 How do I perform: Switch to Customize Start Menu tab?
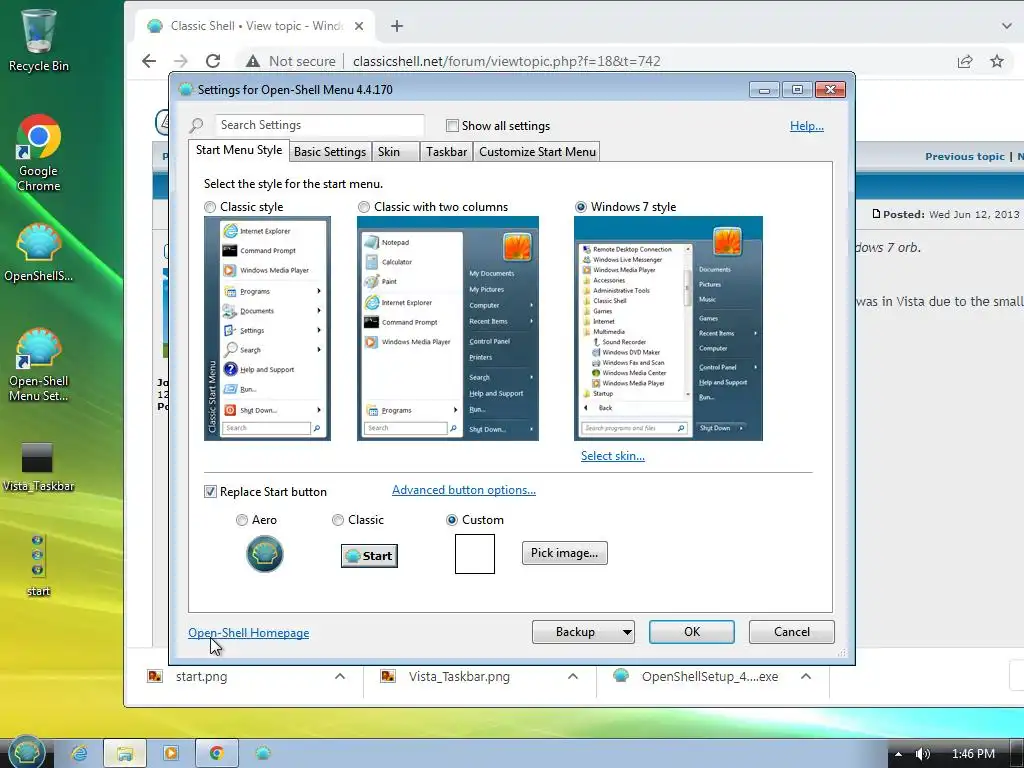pyautogui.click(x=537, y=152)
